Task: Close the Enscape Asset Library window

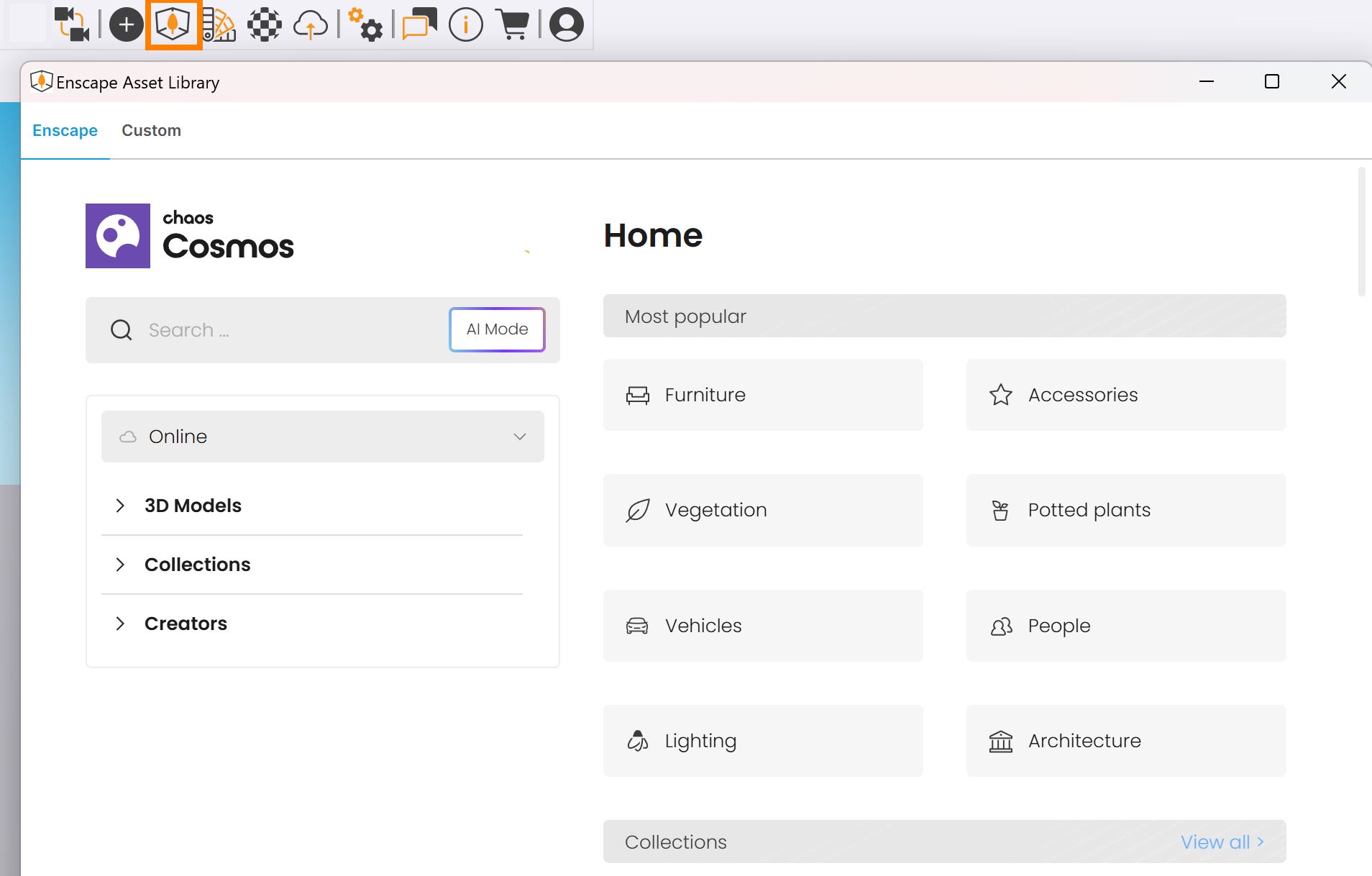Action: pos(1339,82)
